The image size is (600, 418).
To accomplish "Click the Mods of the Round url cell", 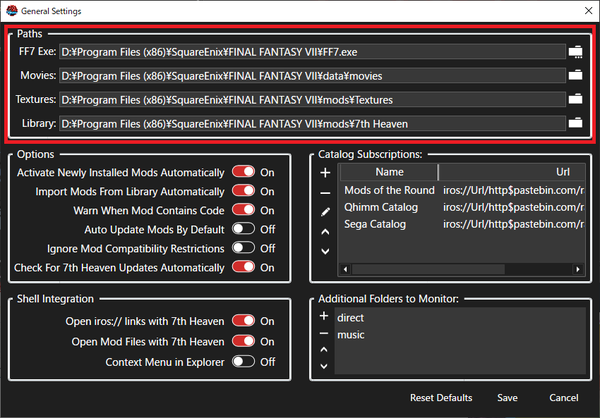I will [x=514, y=190].
